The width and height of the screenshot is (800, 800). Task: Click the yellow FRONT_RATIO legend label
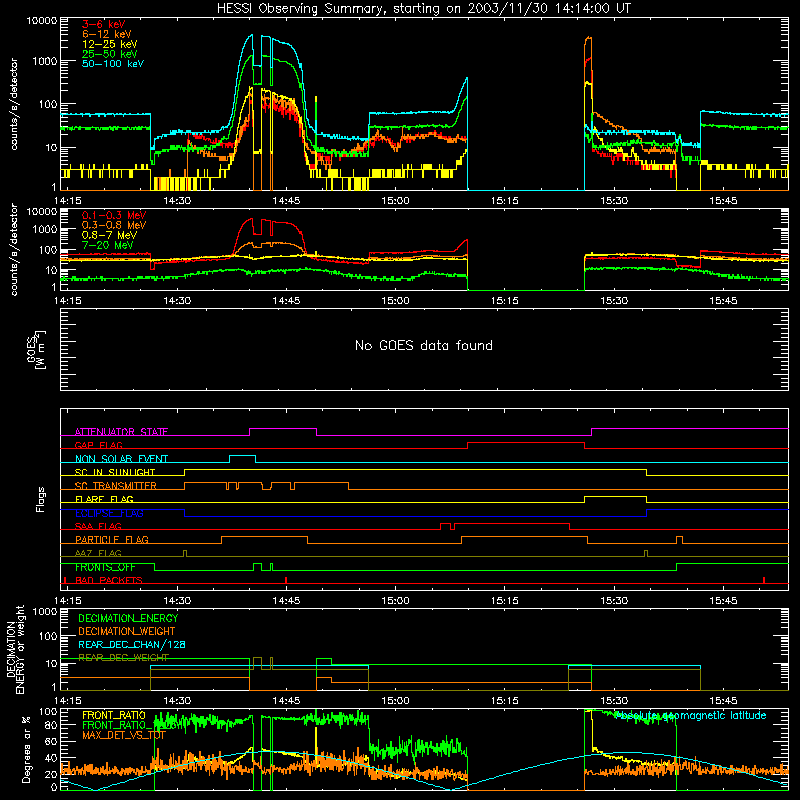[x=114, y=715]
